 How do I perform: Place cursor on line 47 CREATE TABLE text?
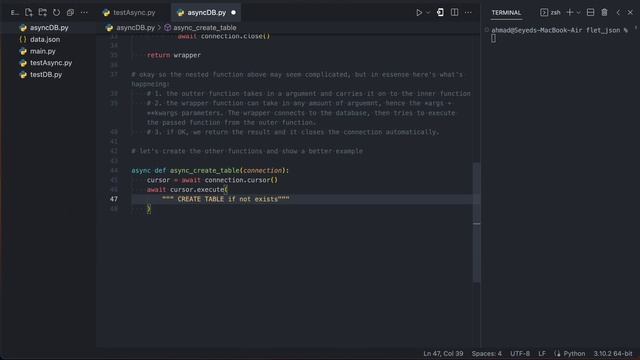tap(226, 199)
